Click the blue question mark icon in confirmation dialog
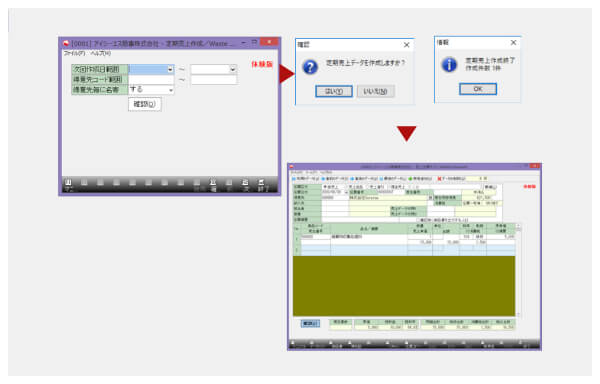This screenshot has height=384, width=600. (310, 67)
